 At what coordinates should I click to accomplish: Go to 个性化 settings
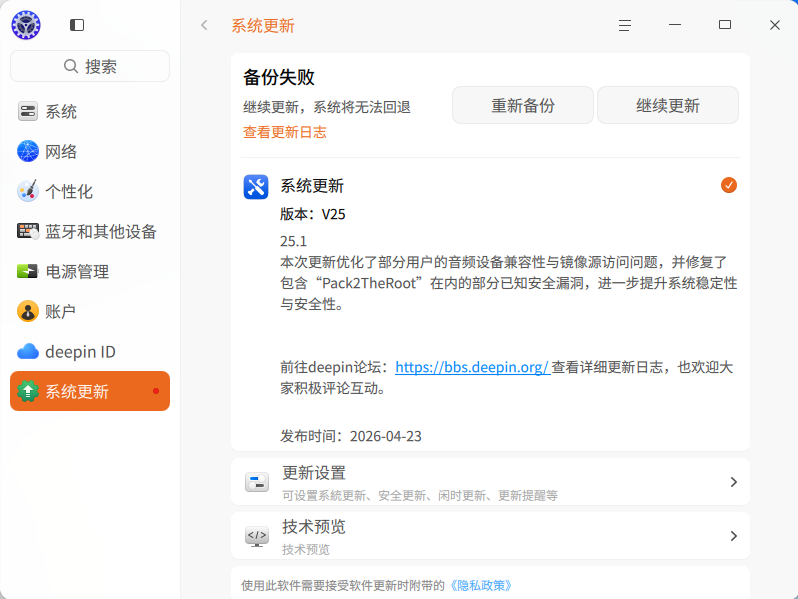[90, 191]
